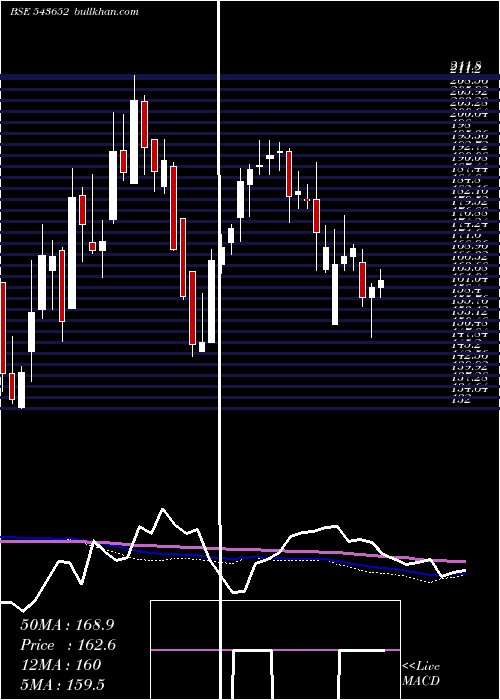Select the "50MA : 168.9" readout
500x700 pixels.
pyautogui.click(x=68, y=625)
